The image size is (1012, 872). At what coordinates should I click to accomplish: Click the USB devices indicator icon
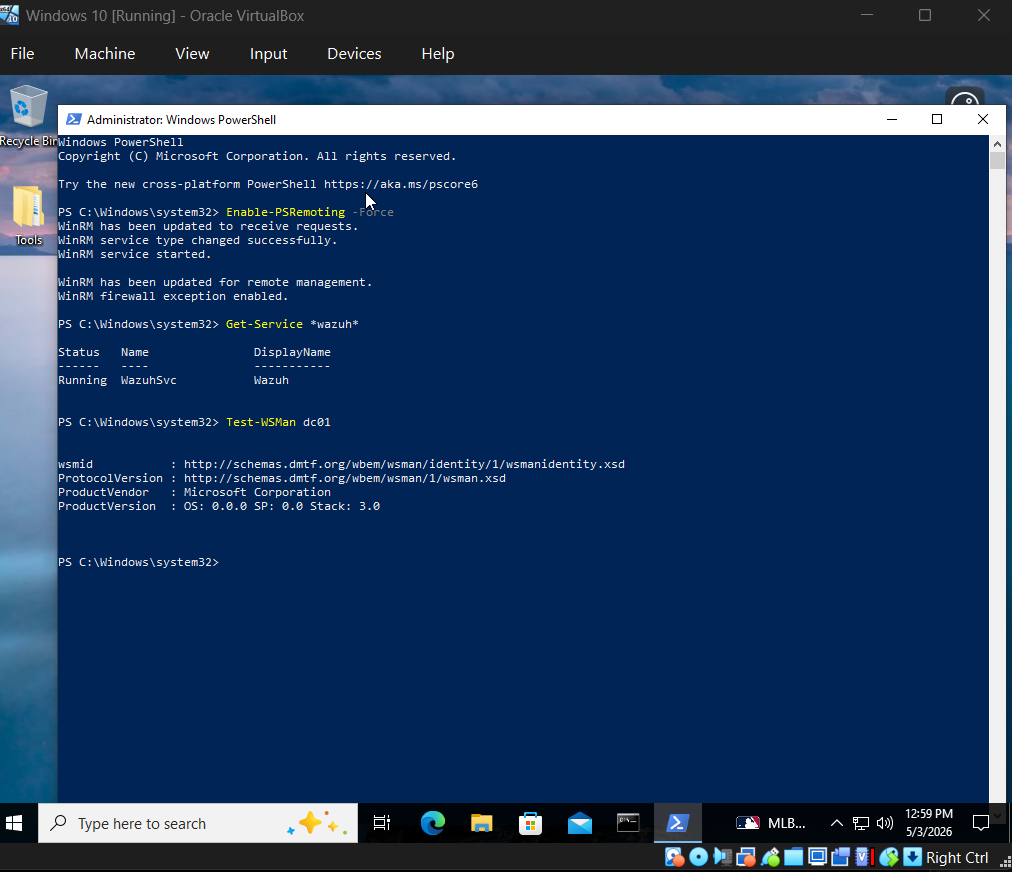click(770, 857)
